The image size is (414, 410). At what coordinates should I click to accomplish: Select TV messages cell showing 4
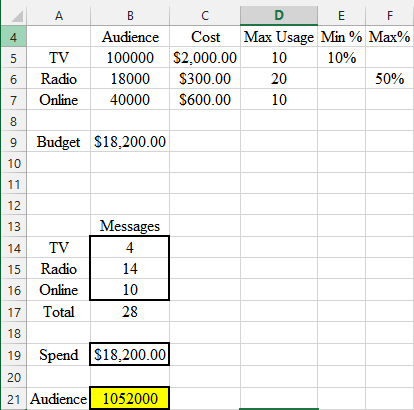click(130, 248)
